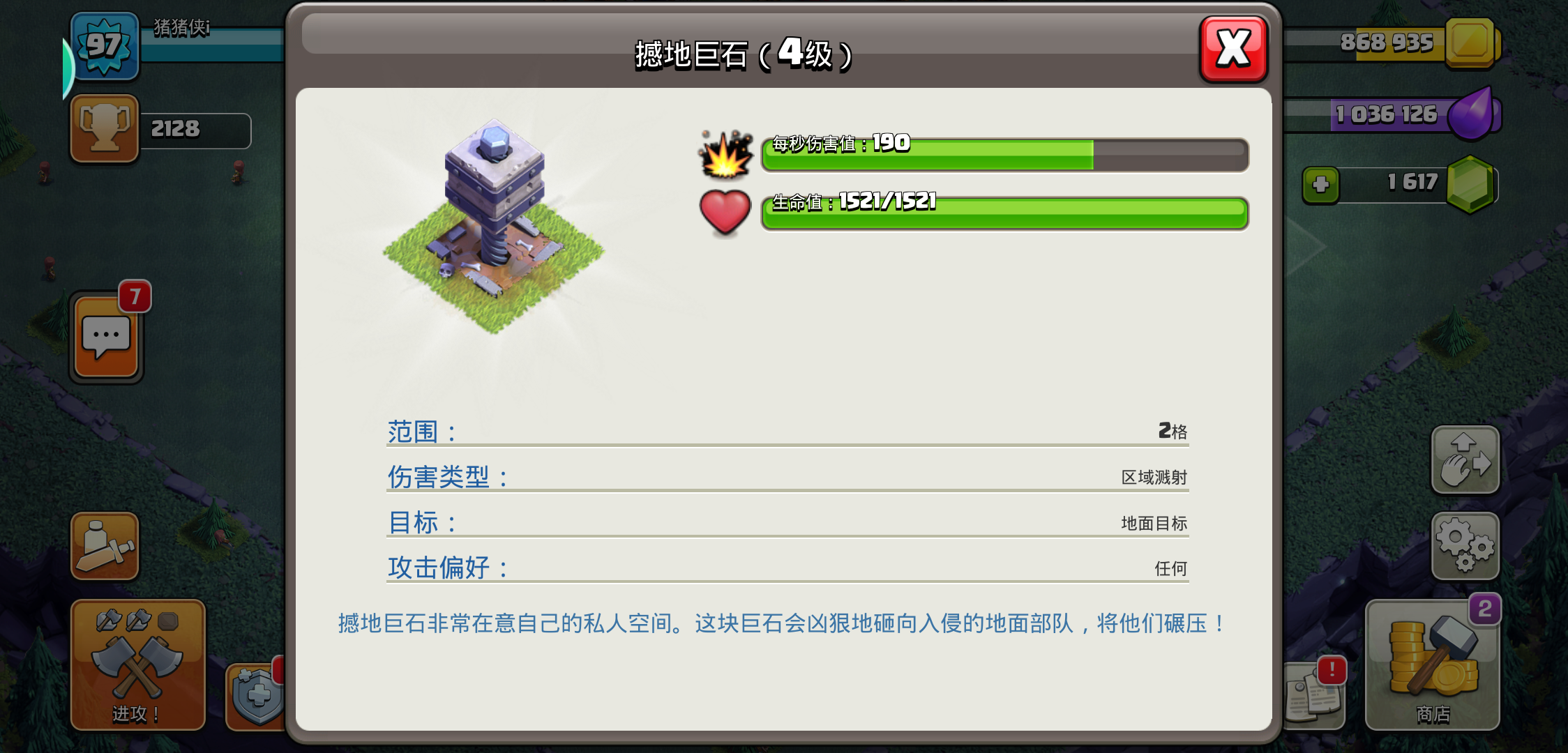Tap the player name 猪猪侠i
The width and height of the screenshot is (1568, 753).
181,27
